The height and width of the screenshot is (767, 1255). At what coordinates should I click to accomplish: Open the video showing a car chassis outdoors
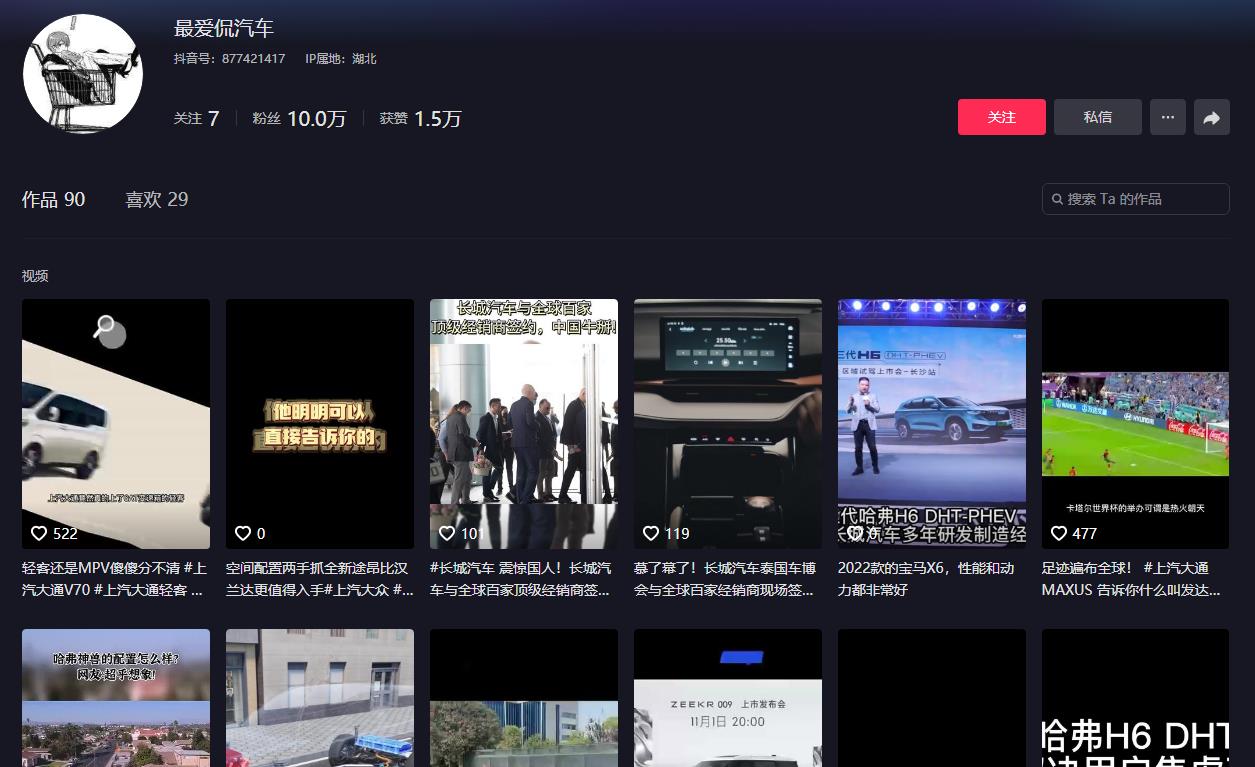point(320,698)
